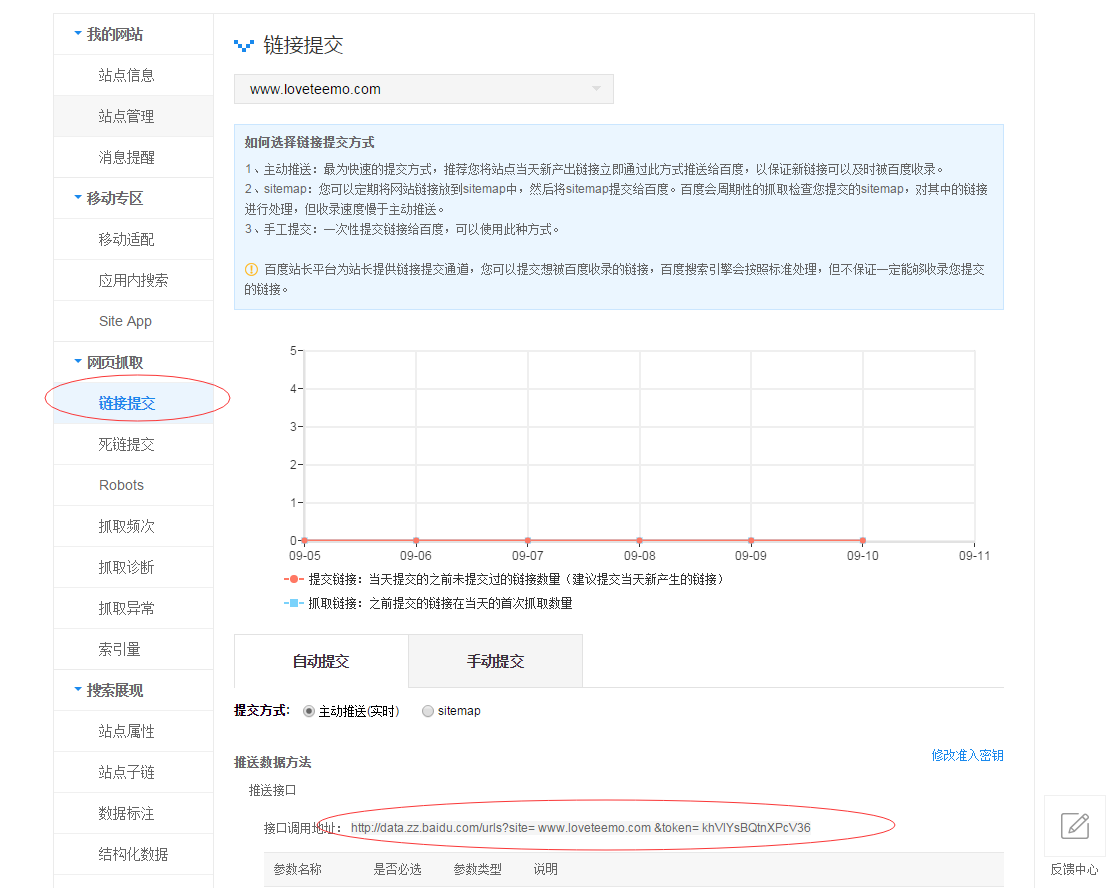The image size is (1107, 888).
Task: Open 抓取频次 in the sidebar
Action: [126, 526]
